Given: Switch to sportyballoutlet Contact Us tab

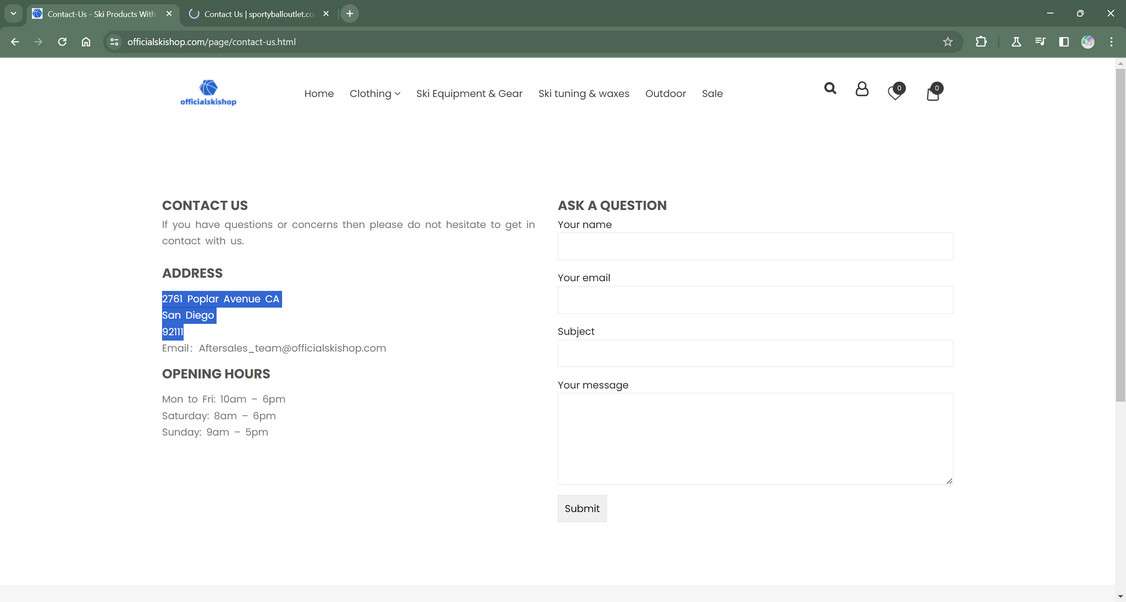Looking at the screenshot, I should (x=259, y=14).
